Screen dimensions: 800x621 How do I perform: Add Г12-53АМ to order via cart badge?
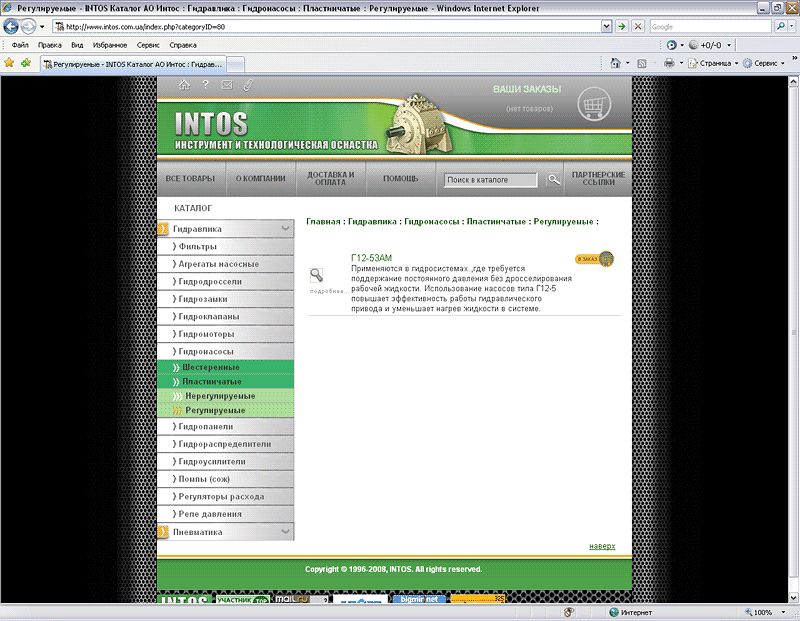coord(594,260)
